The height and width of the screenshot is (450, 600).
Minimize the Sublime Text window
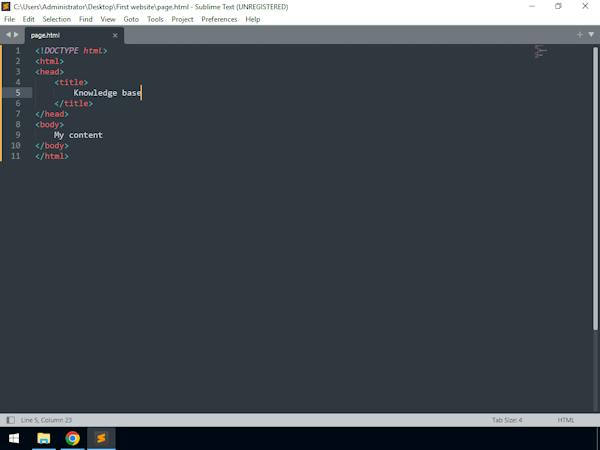pyautogui.click(x=532, y=7)
